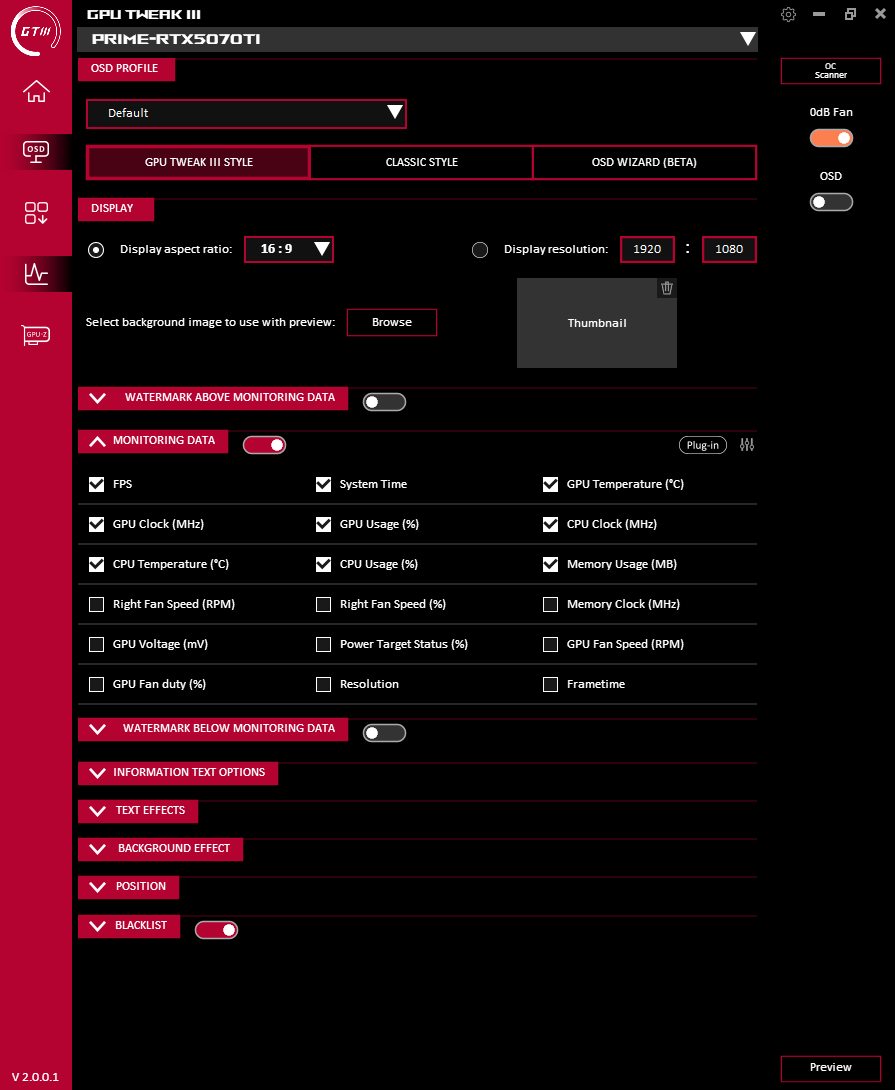The width and height of the screenshot is (895, 1090).
Task: Open the monitoring graph sidebar icon
Action: pos(36,274)
